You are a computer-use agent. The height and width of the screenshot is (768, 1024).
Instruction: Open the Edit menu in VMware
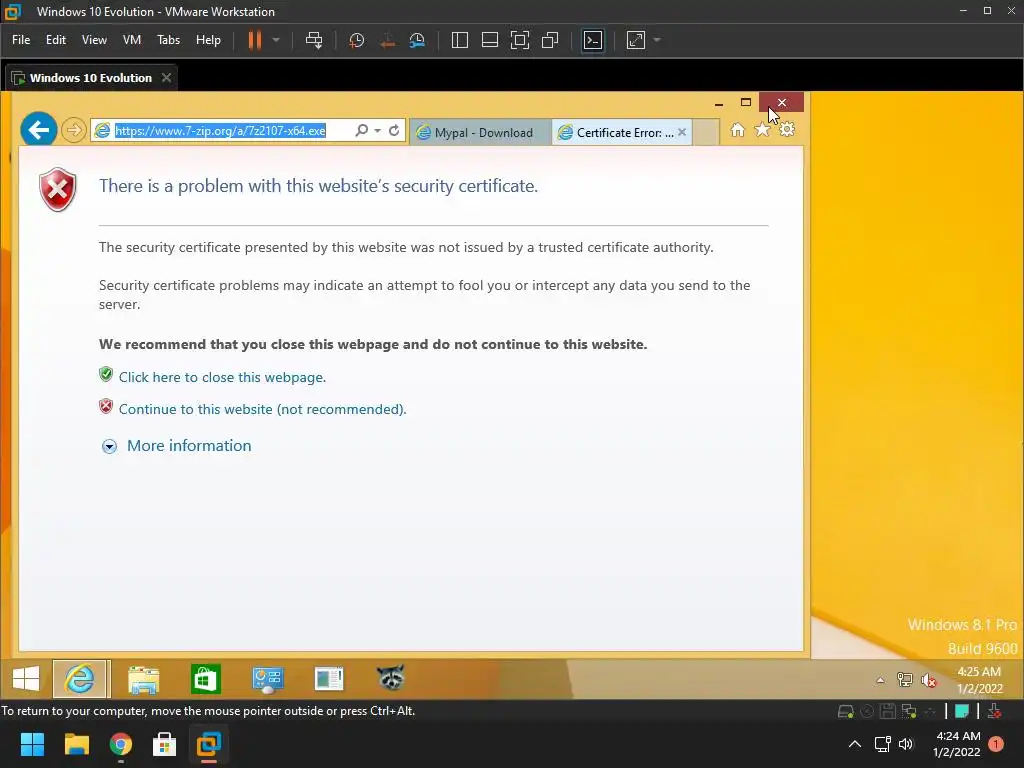click(x=56, y=40)
